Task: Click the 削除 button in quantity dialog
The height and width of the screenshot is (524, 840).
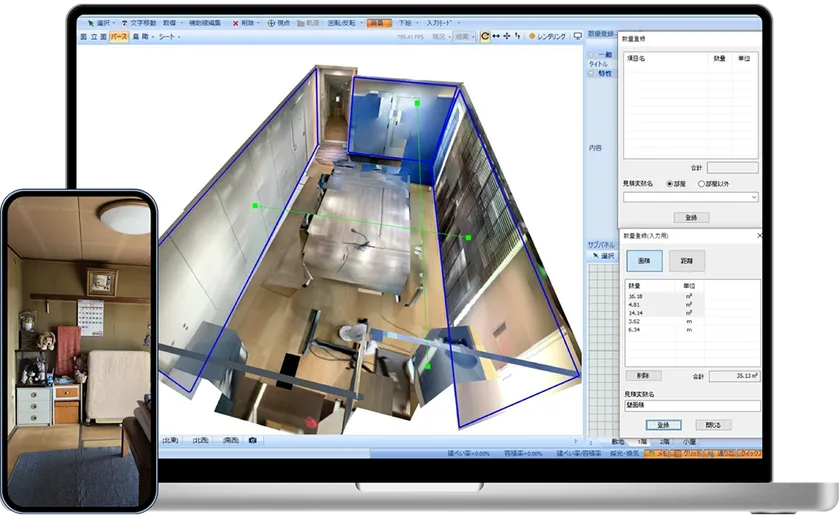Action: click(x=642, y=375)
